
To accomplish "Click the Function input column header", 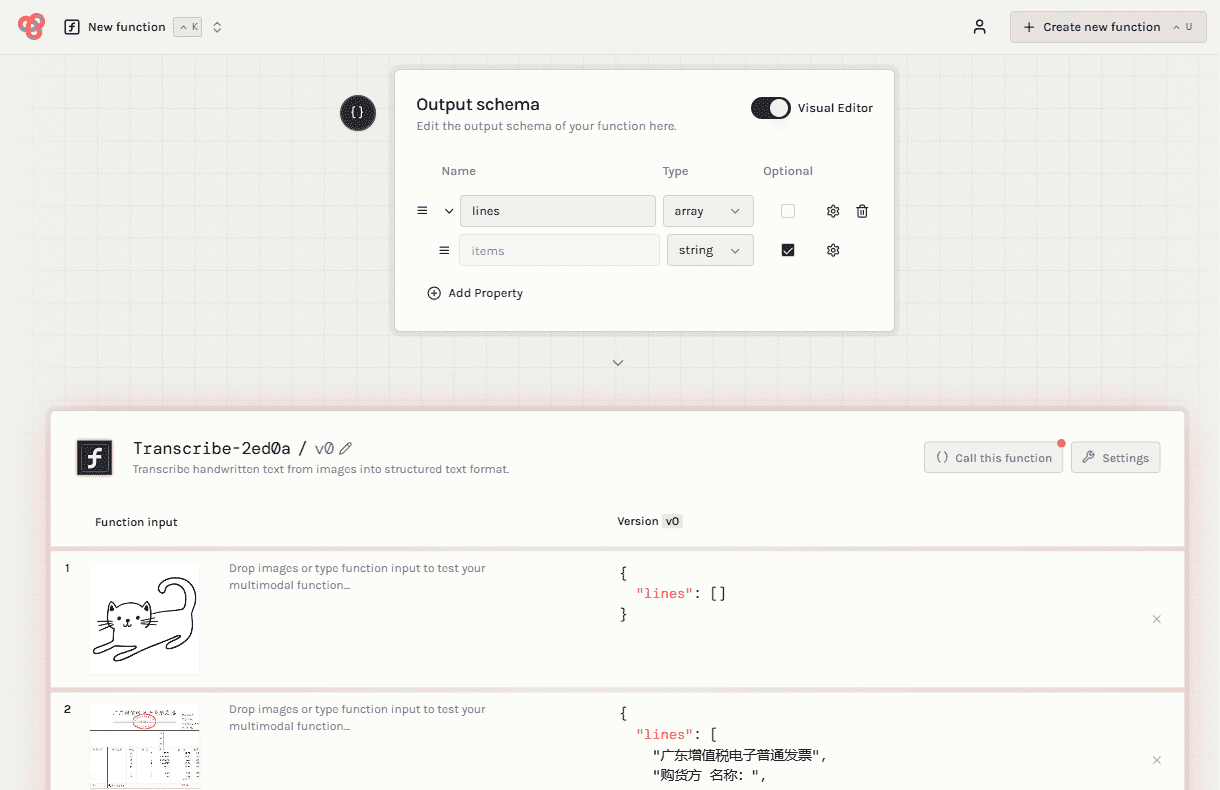I will click(x=136, y=522).
